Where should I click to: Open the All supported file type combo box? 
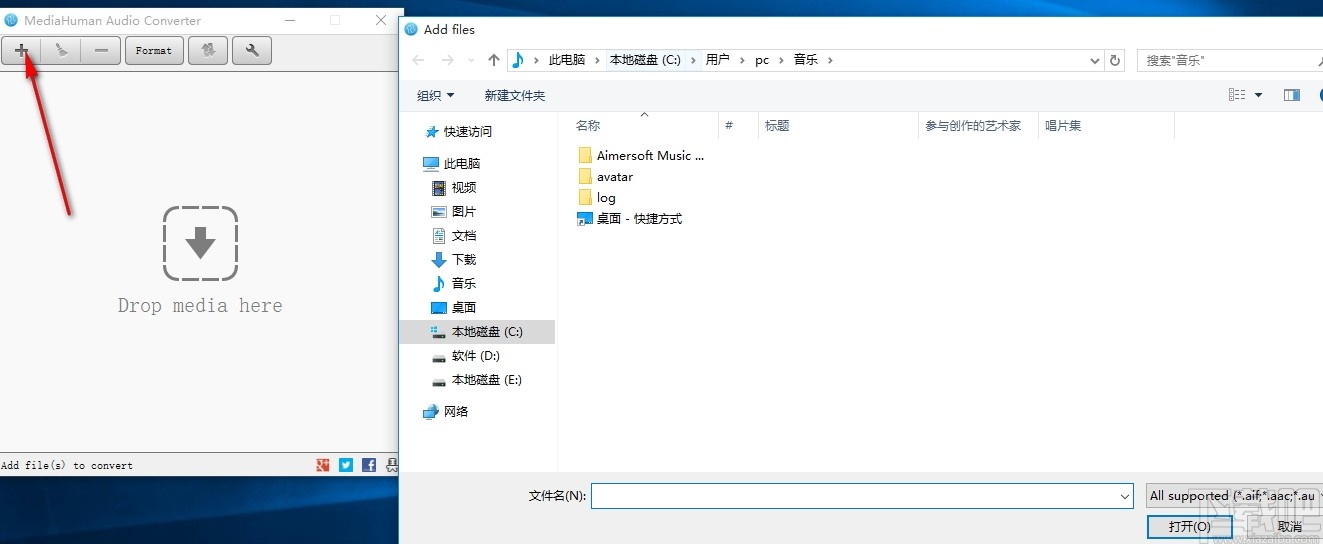coord(1234,495)
